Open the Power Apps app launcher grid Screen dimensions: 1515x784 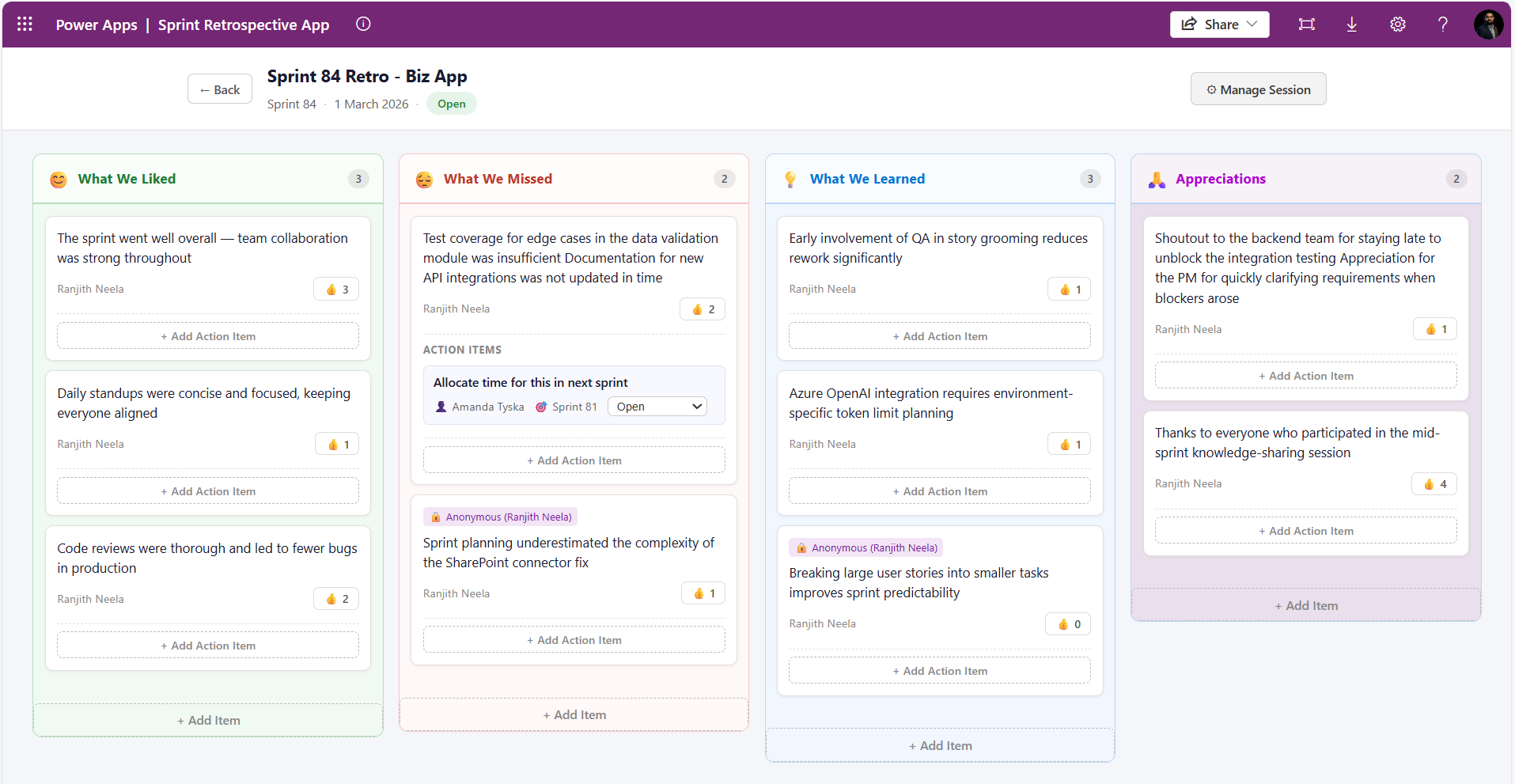[25, 24]
